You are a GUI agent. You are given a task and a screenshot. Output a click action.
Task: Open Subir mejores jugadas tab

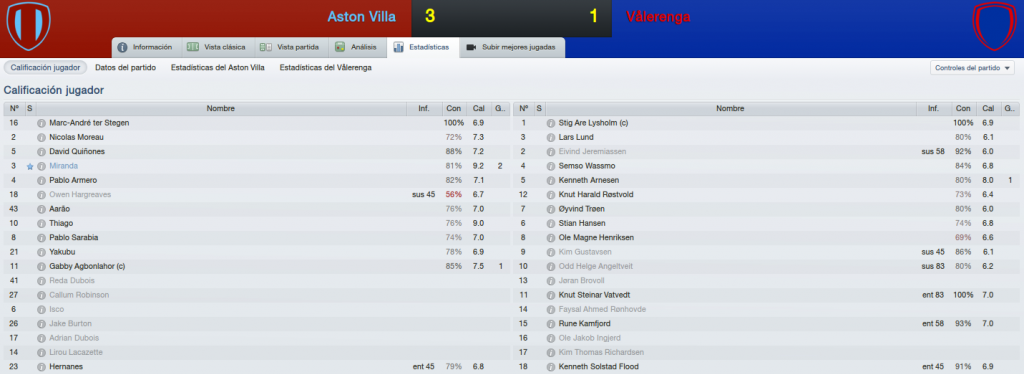pyautogui.click(x=512, y=48)
